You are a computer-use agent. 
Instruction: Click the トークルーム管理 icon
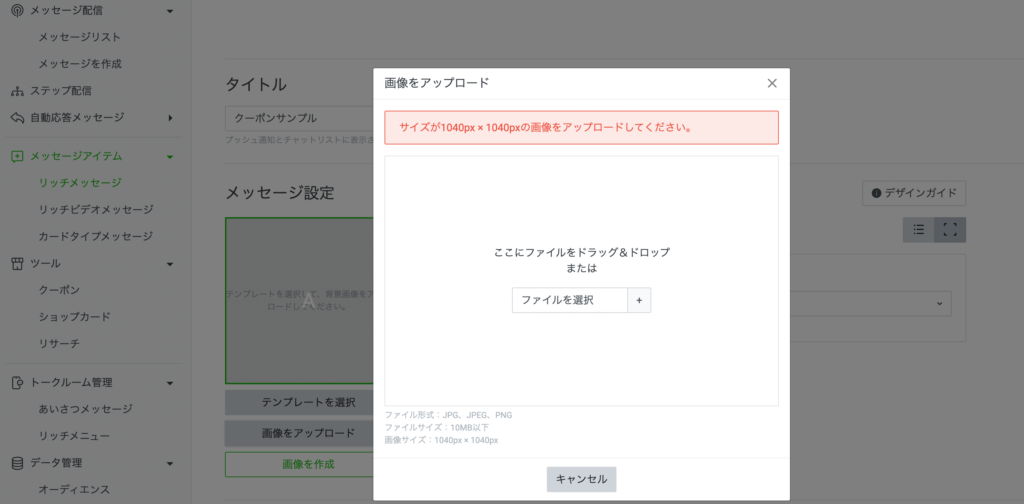[17, 382]
